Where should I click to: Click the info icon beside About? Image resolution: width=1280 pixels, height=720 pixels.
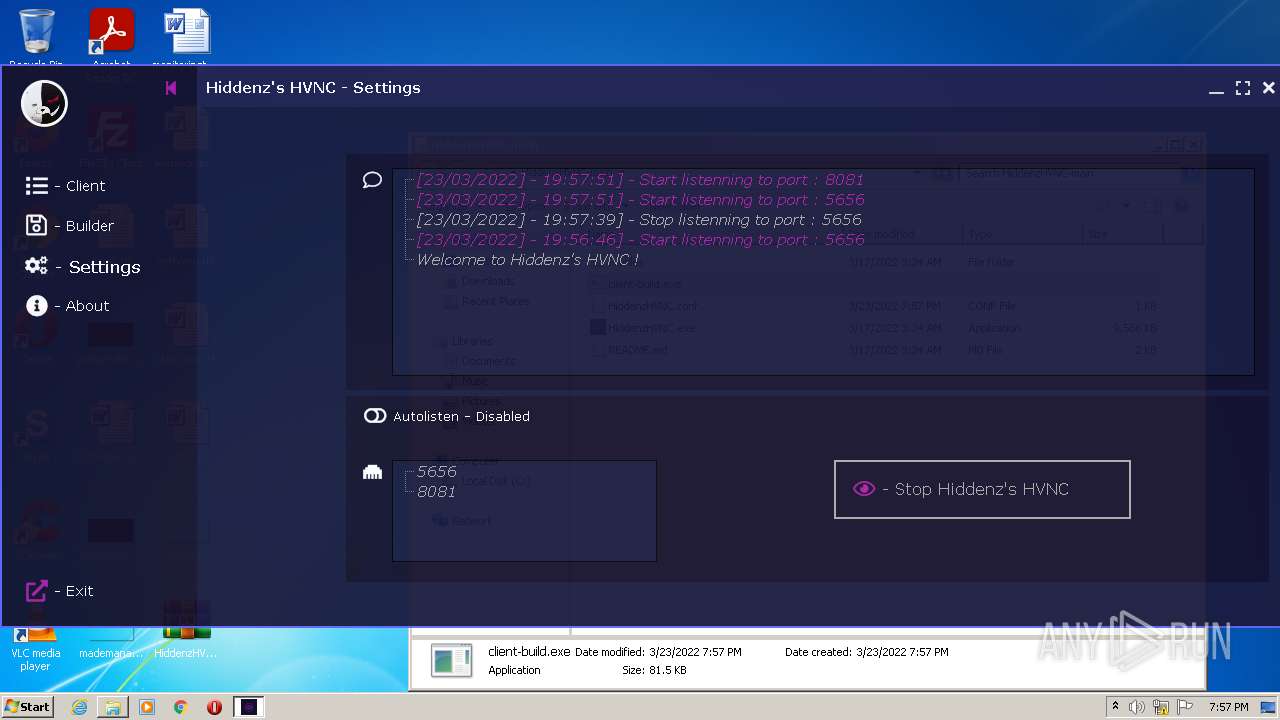(37, 306)
